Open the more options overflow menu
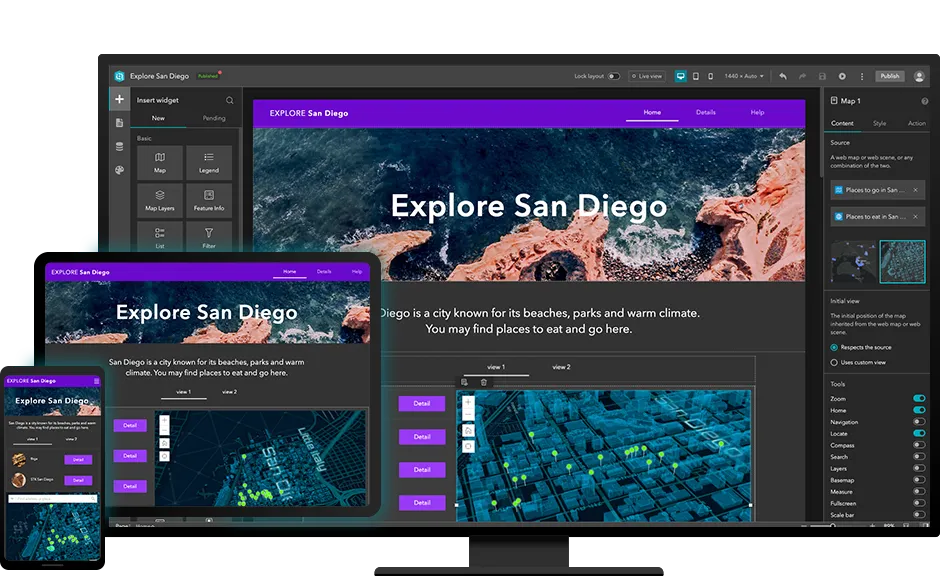 click(x=861, y=76)
